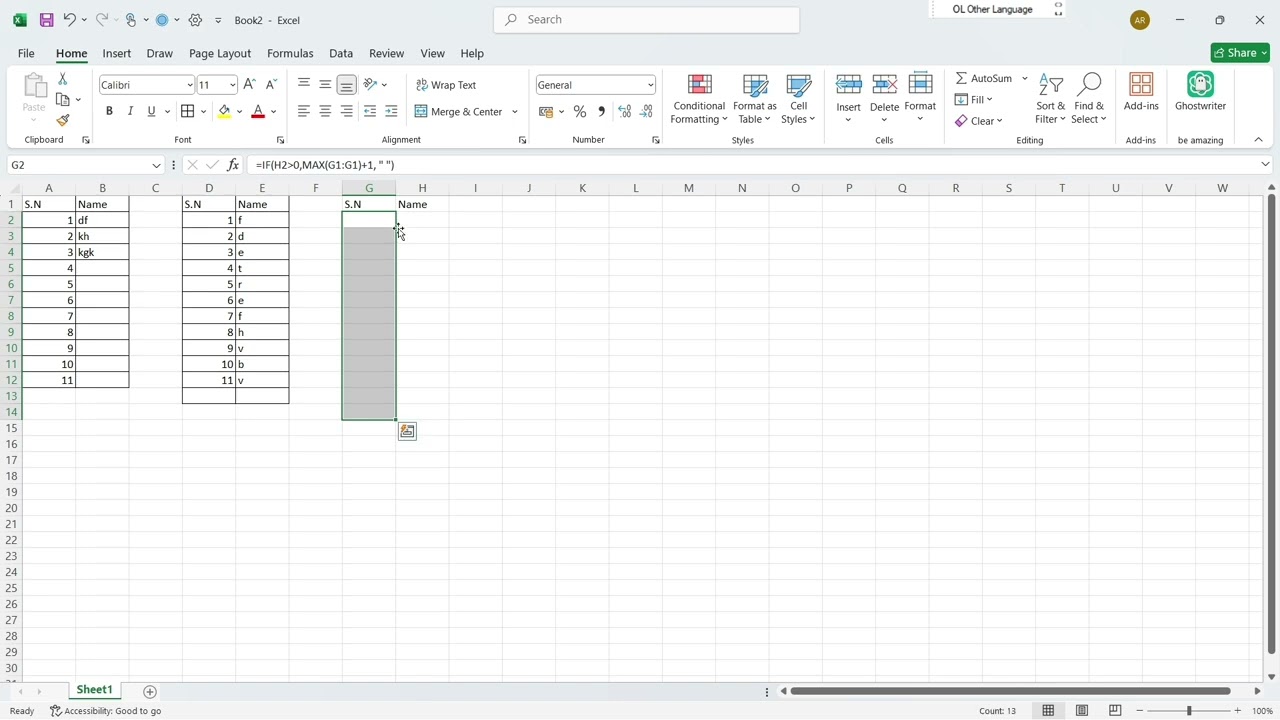This screenshot has width=1280, height=720.
Task: Save the workbook with the Save icon
Action: (46, 20)
